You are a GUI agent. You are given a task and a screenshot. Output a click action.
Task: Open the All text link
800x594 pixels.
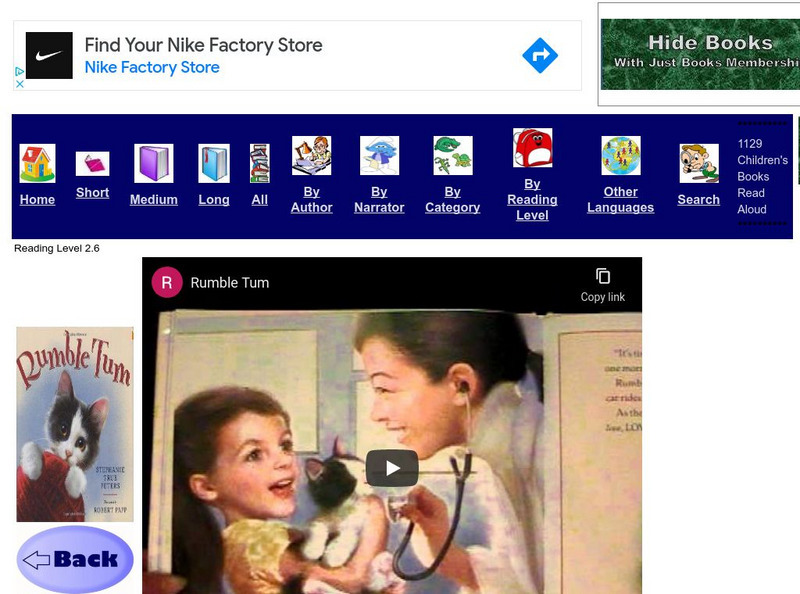(x=260, y=200)
